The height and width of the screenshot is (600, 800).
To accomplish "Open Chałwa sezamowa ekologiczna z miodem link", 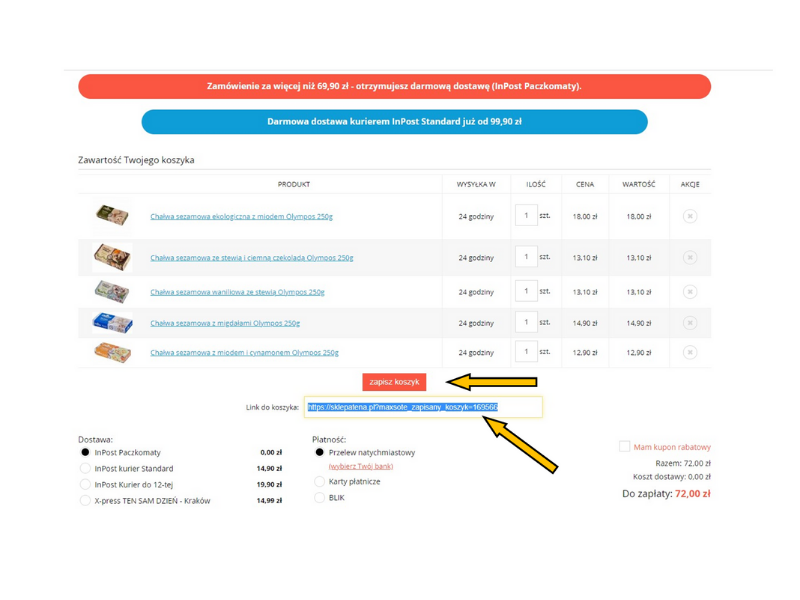I will tap(241, 216).
